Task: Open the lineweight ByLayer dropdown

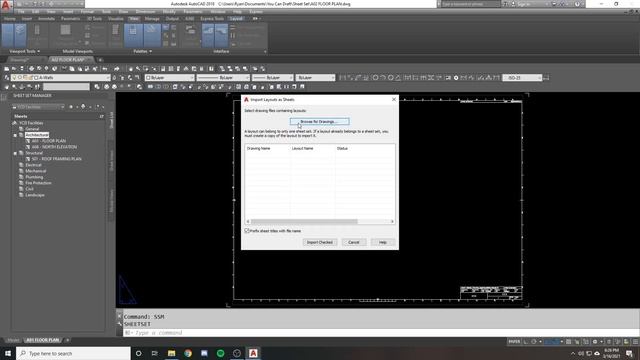Action: coord(272,78)
